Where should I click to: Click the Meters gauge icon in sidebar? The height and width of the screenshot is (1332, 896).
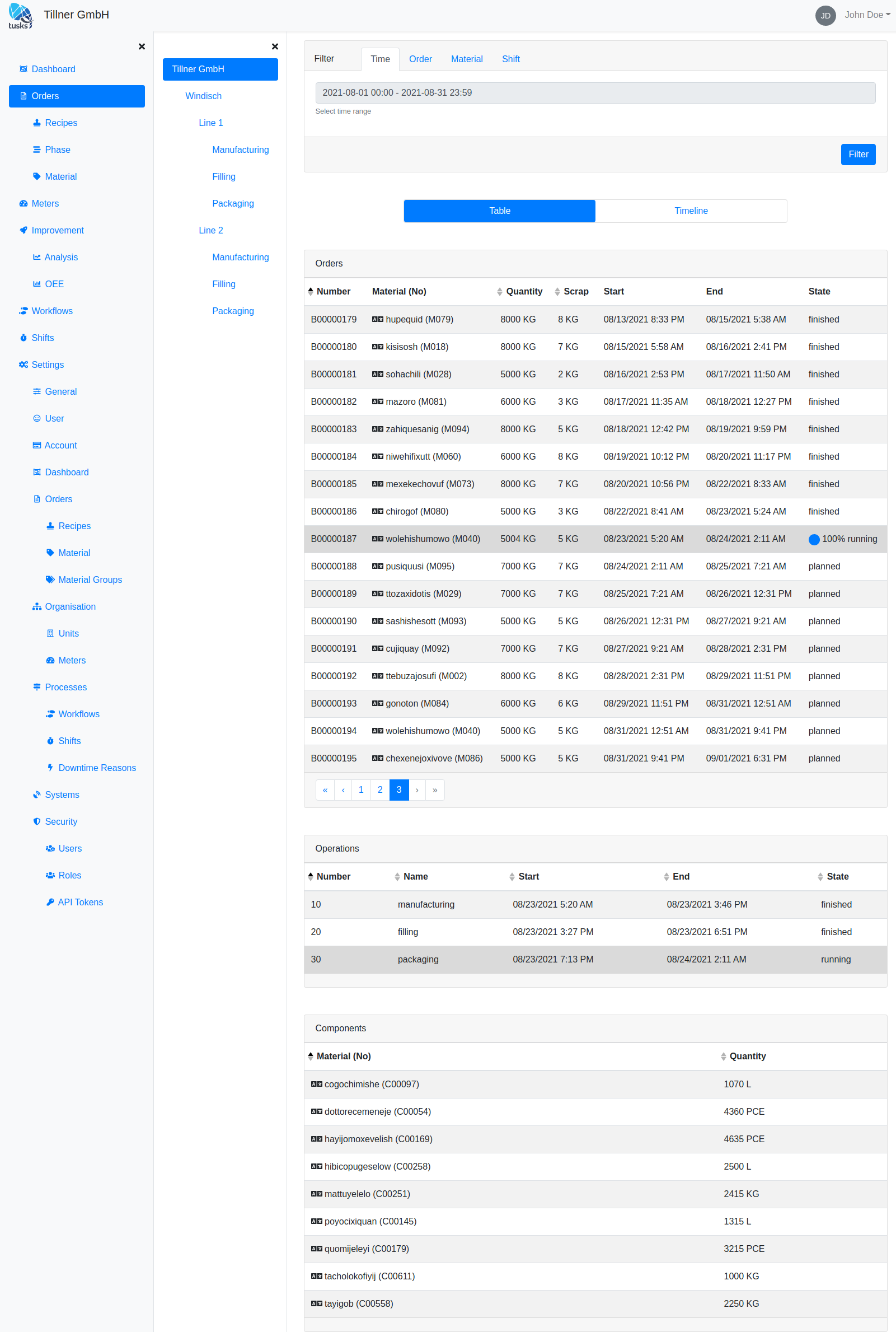(24, 203)
